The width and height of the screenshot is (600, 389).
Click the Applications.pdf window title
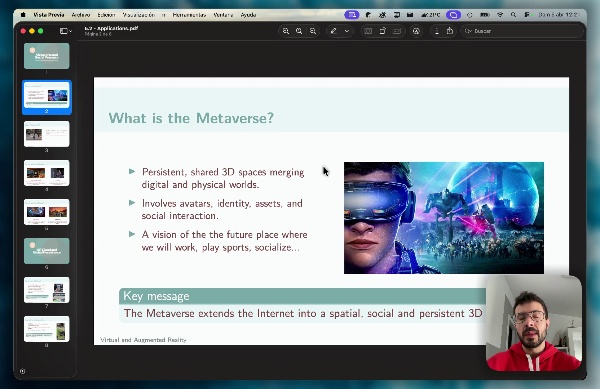coord(111,28)
